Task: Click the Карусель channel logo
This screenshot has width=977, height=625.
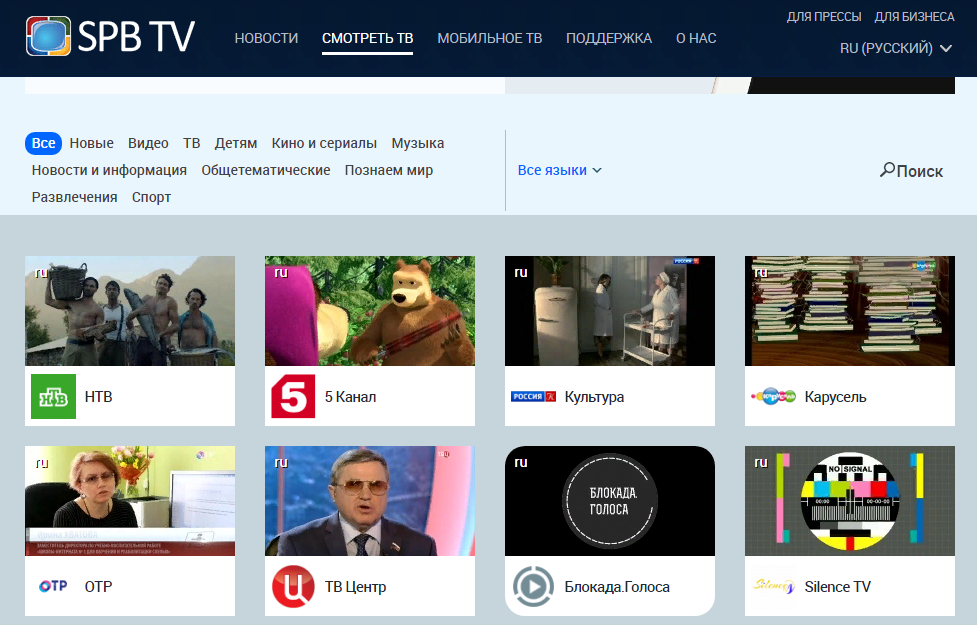Action: coord(773,396)
